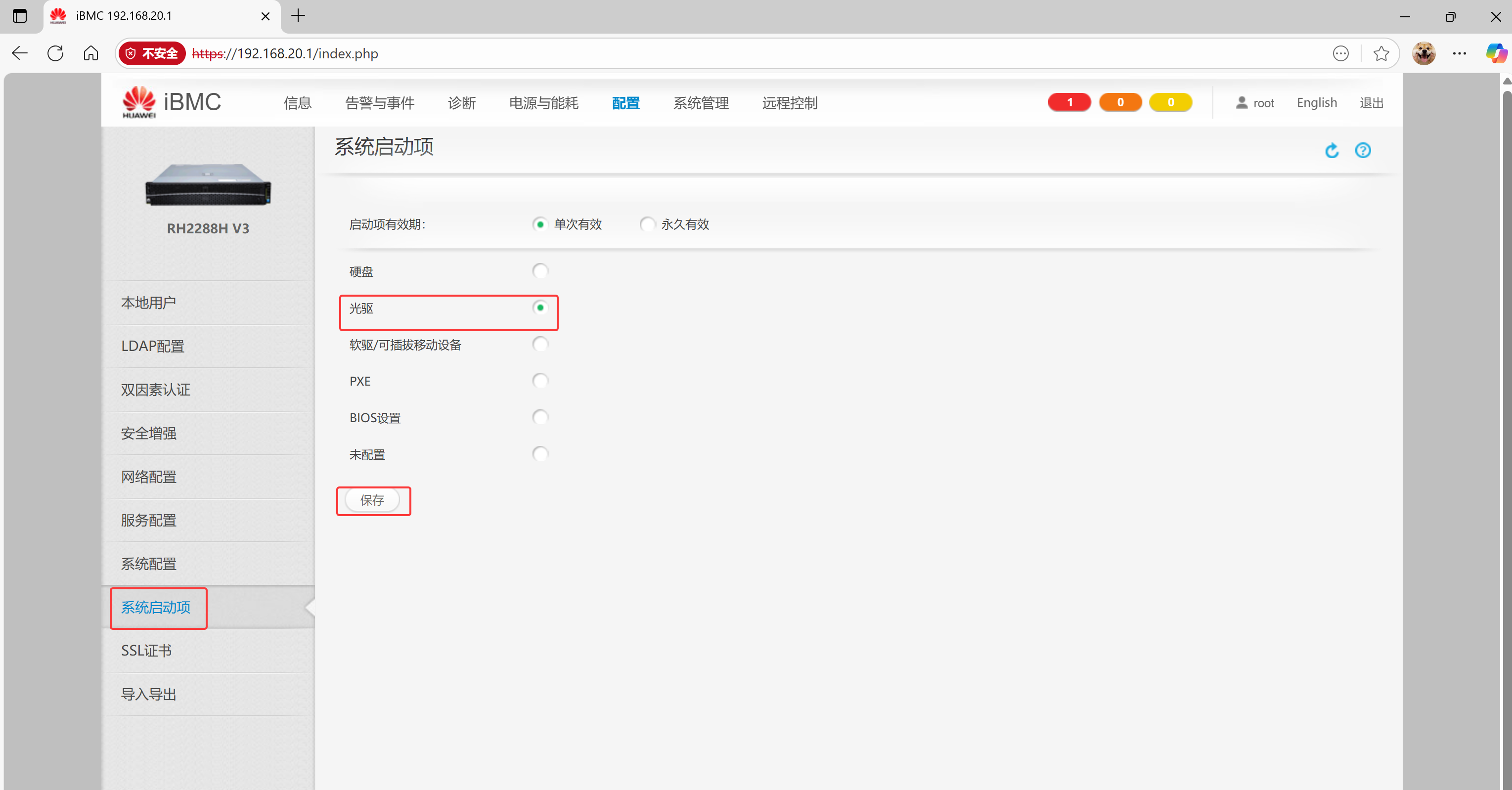This screenshot has width=1512, height=790.
Task: Click the address bar URL field
Action: 705,54
